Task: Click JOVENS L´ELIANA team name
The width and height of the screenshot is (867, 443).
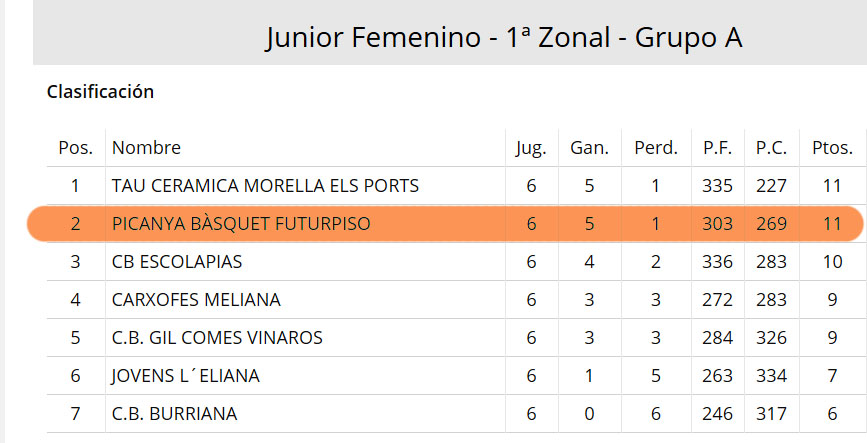Action: tap(185, 376)
